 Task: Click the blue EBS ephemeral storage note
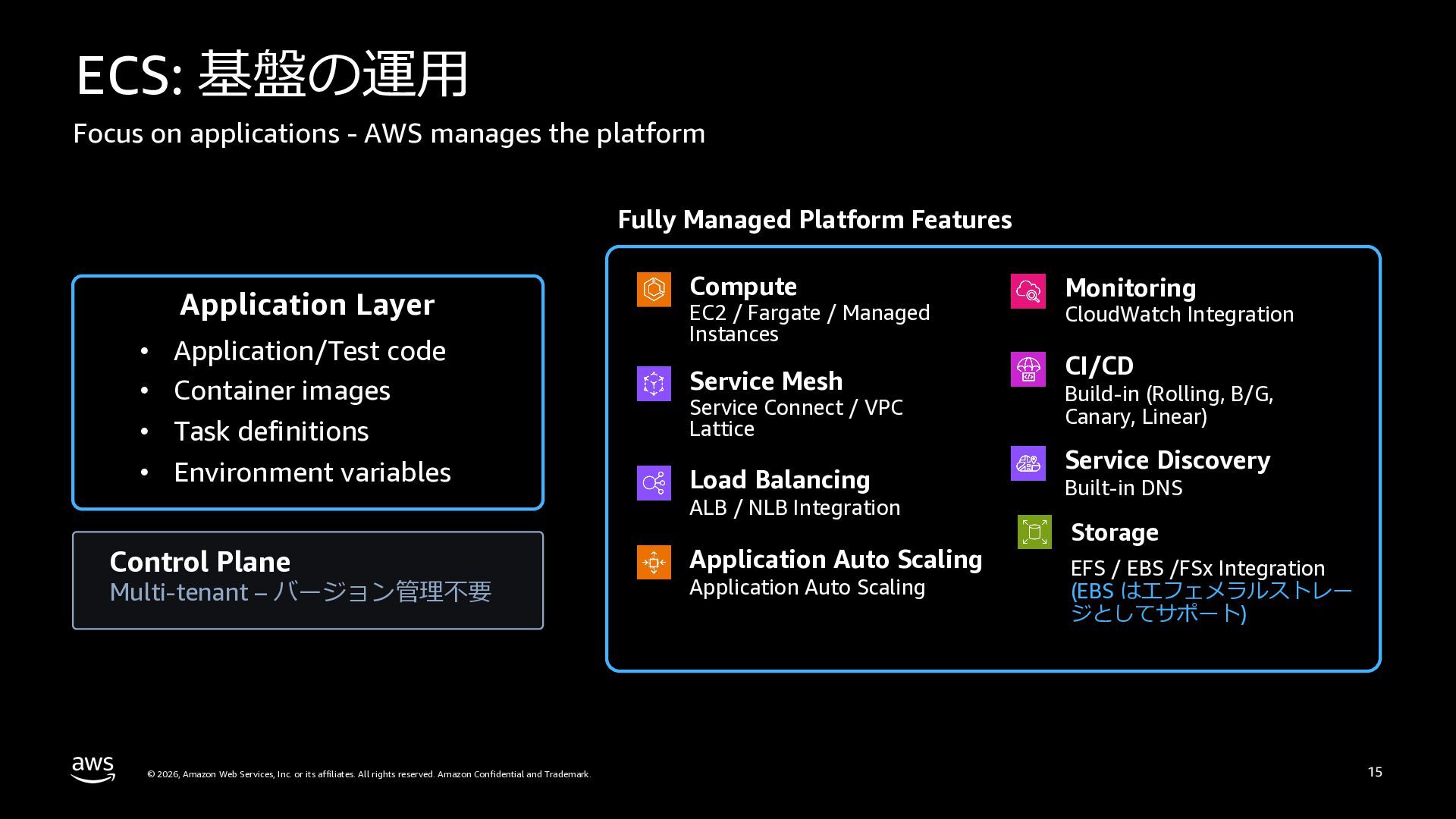(1210, 601)
